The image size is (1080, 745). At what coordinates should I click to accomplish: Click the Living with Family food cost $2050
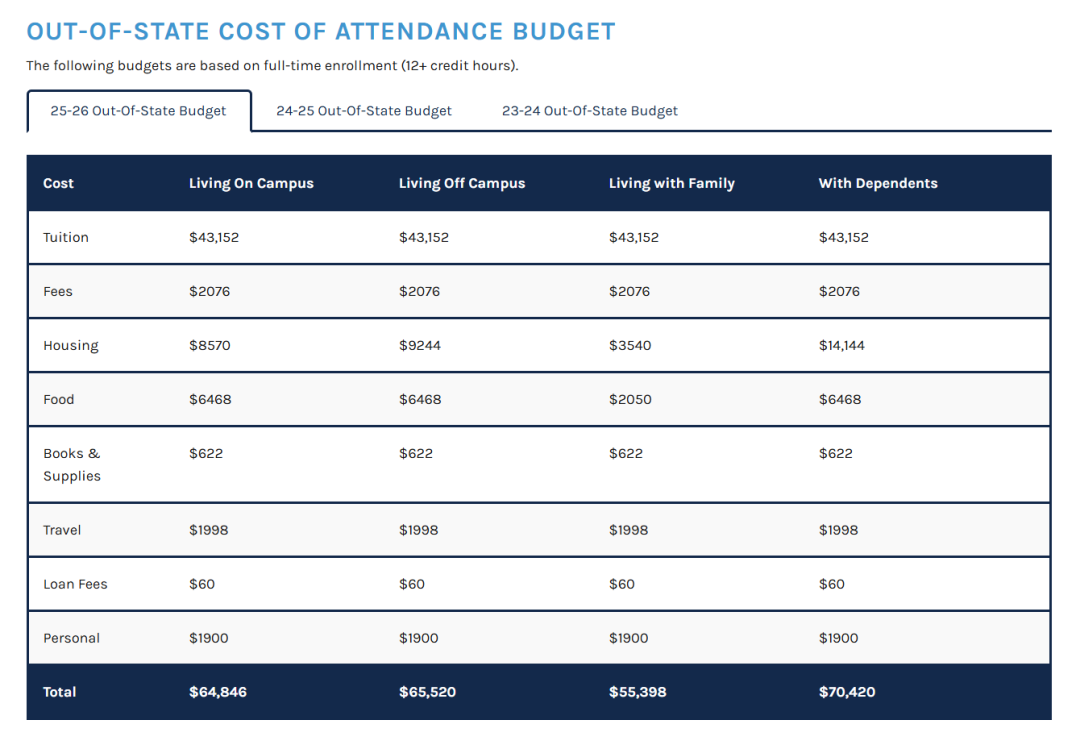(x=630, y=399)
